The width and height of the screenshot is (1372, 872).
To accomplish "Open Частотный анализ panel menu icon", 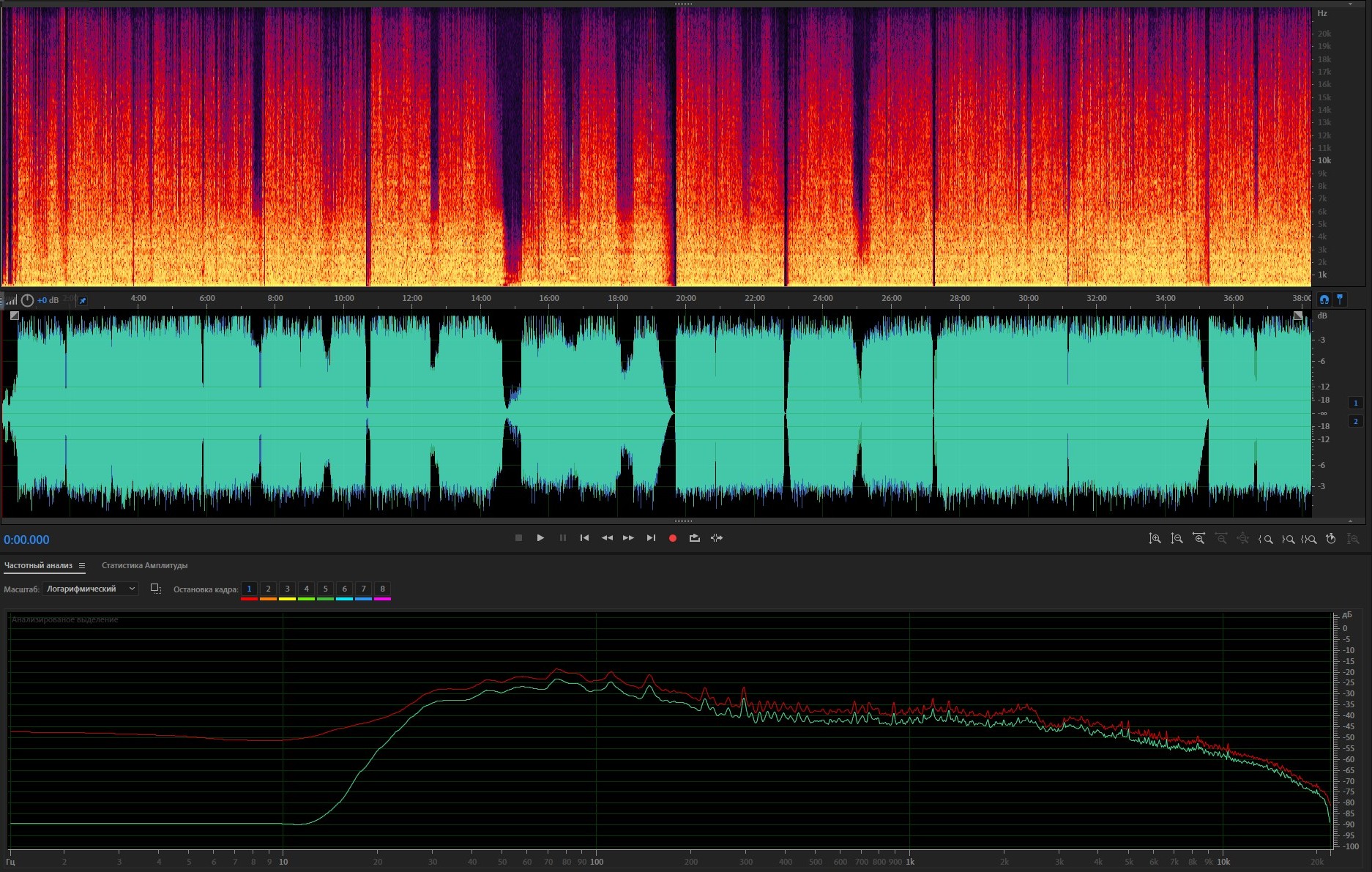I will [82, 566].
